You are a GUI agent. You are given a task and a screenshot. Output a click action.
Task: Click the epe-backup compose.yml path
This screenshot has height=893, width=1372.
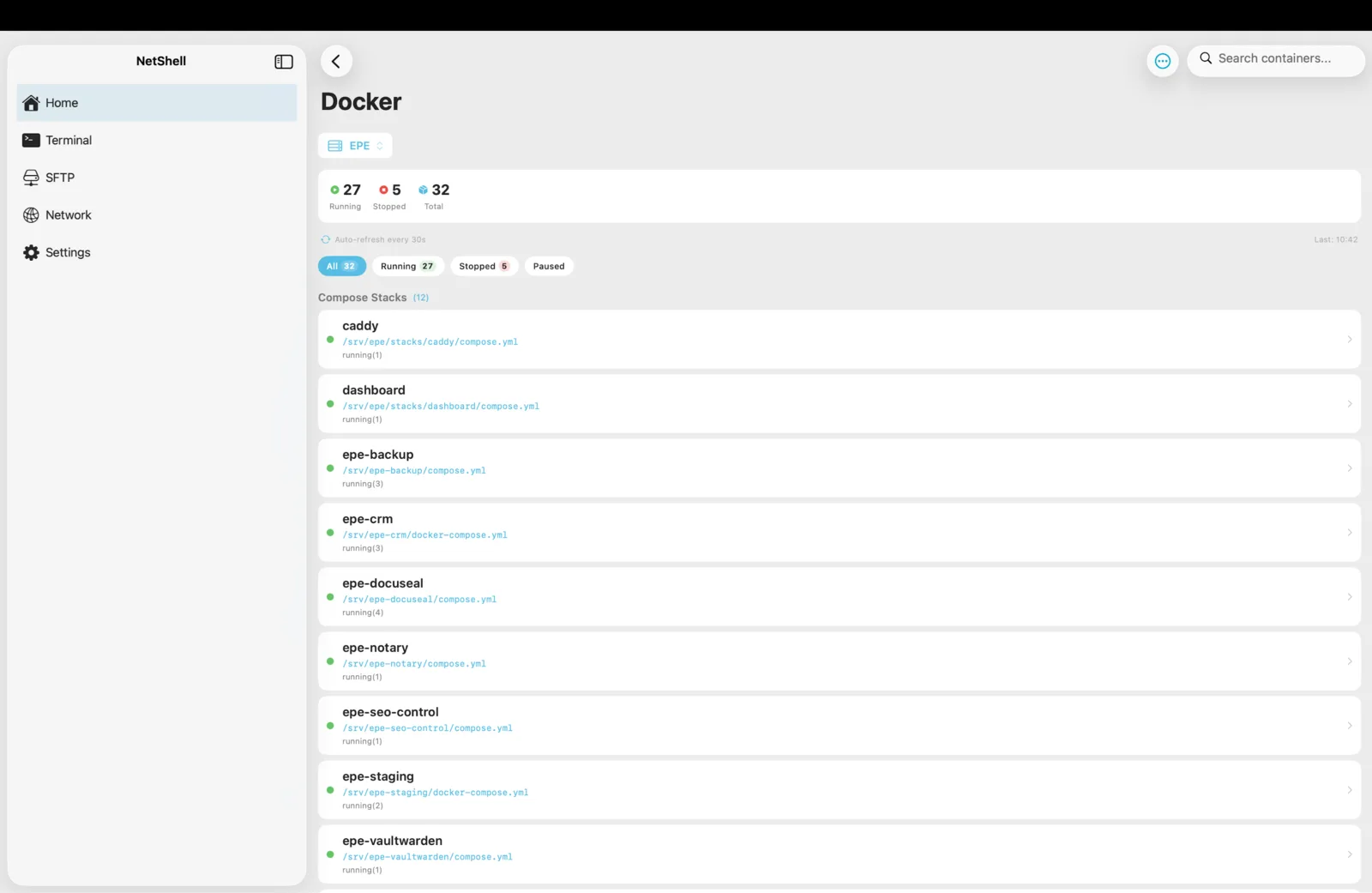(x=414, y=471)
